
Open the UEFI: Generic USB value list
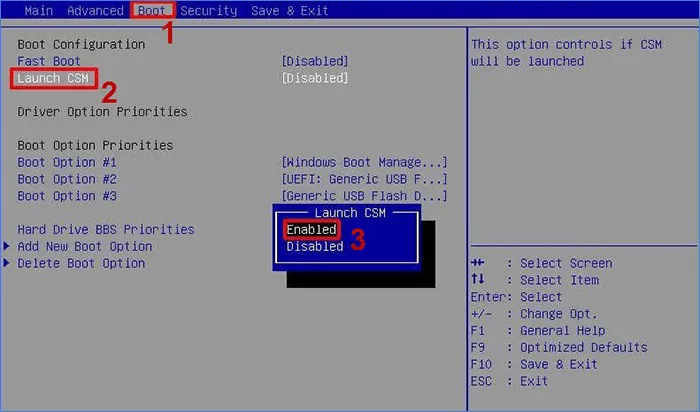[364, 179]
